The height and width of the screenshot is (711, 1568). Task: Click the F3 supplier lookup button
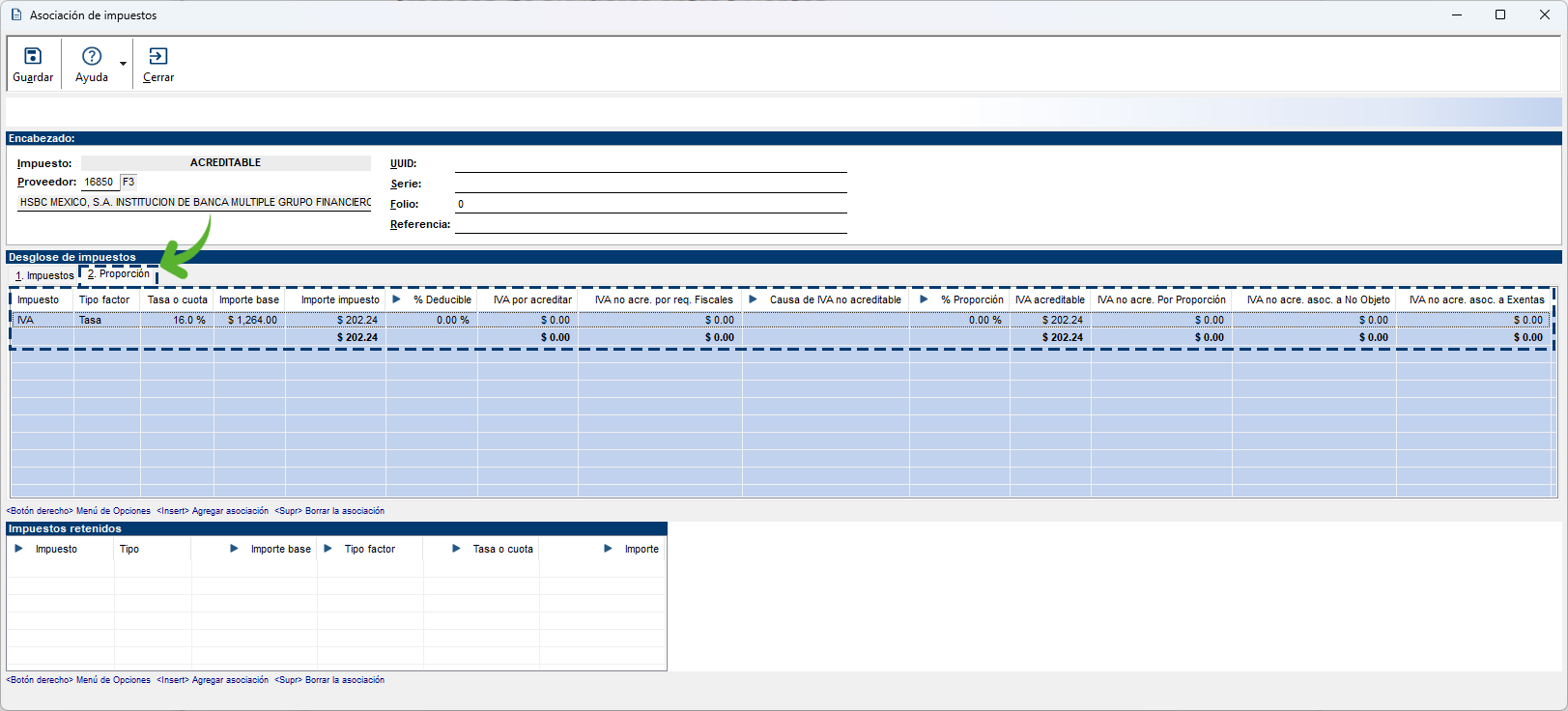[x=128, y=182]
